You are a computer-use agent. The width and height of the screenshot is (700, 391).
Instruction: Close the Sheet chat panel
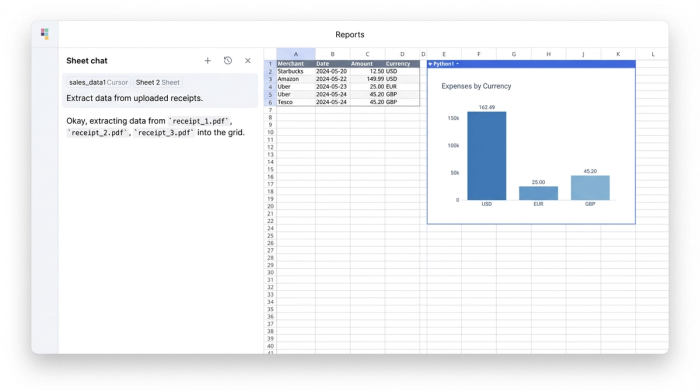pyautogui.click(x=248, y=61)
